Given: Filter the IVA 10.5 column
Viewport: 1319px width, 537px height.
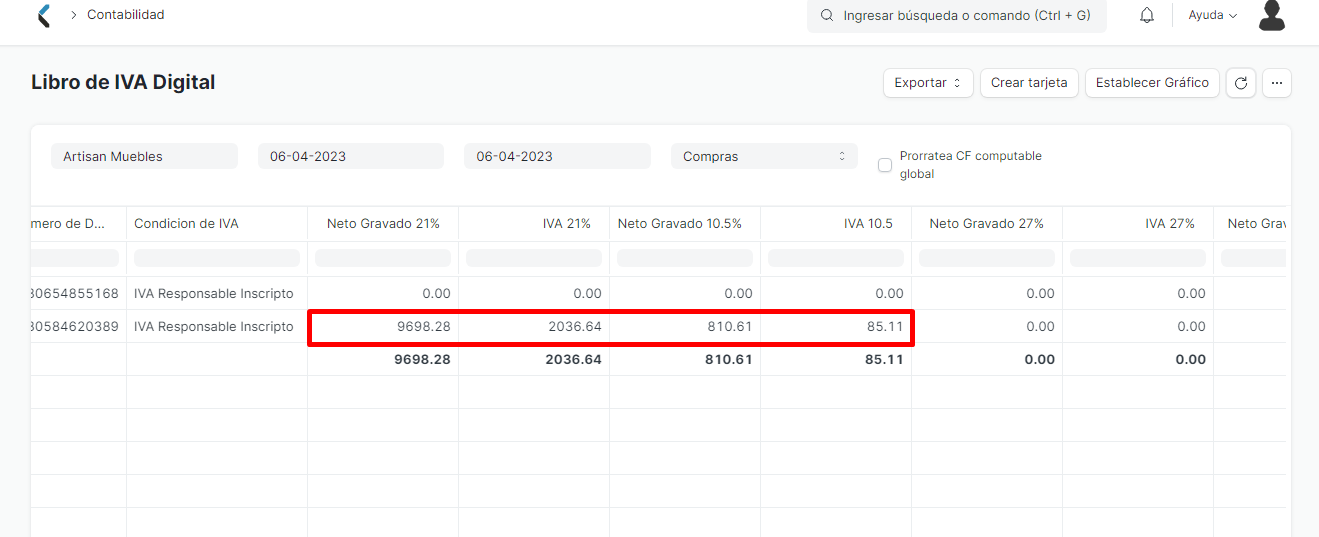Looking at the screenshot, I should coord(836,258).
